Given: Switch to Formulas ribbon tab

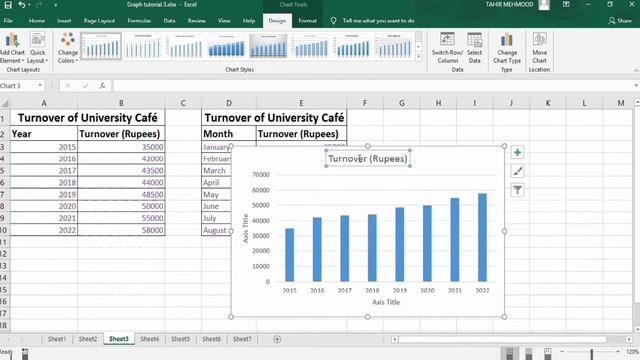Looking at the screenshot, I should click(139, 20).
